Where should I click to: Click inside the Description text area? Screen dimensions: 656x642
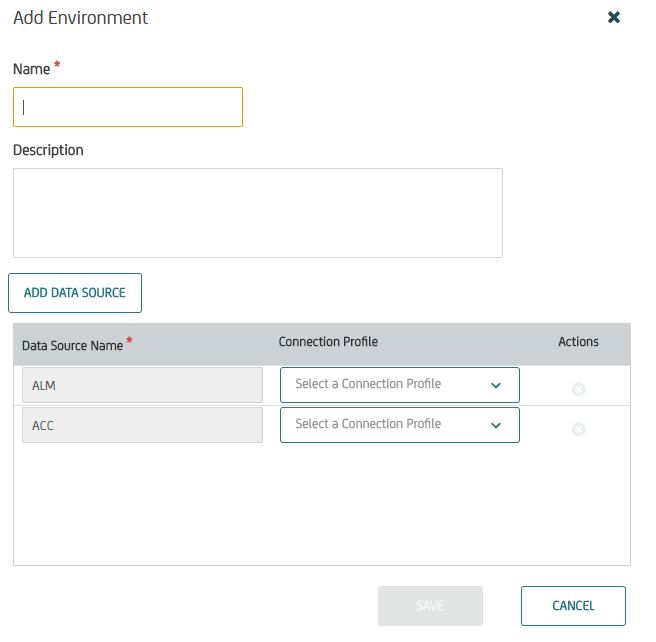pyautogui.click(x=258, y=213)
